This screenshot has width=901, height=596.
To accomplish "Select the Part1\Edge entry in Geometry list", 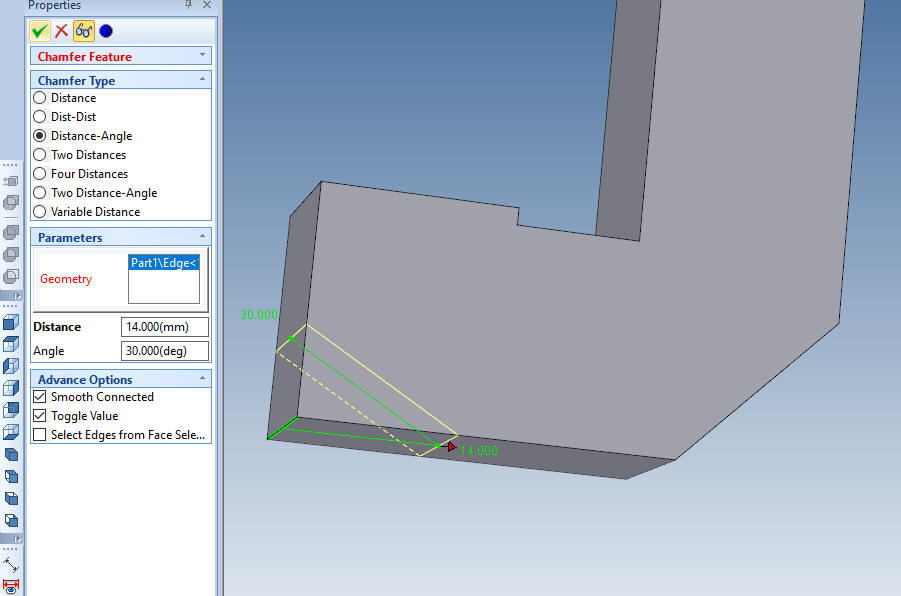I will click(x=164, y=263).
